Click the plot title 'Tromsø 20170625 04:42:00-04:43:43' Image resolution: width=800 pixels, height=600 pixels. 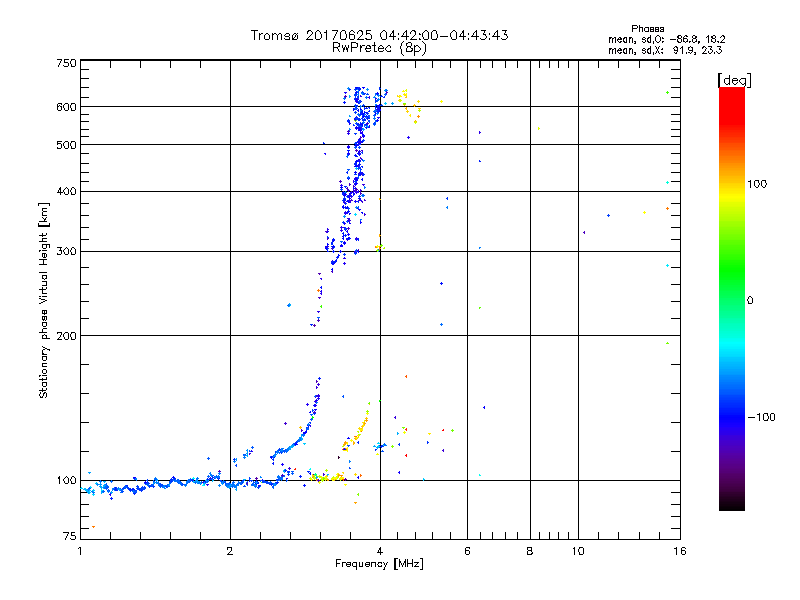[379, 35]
